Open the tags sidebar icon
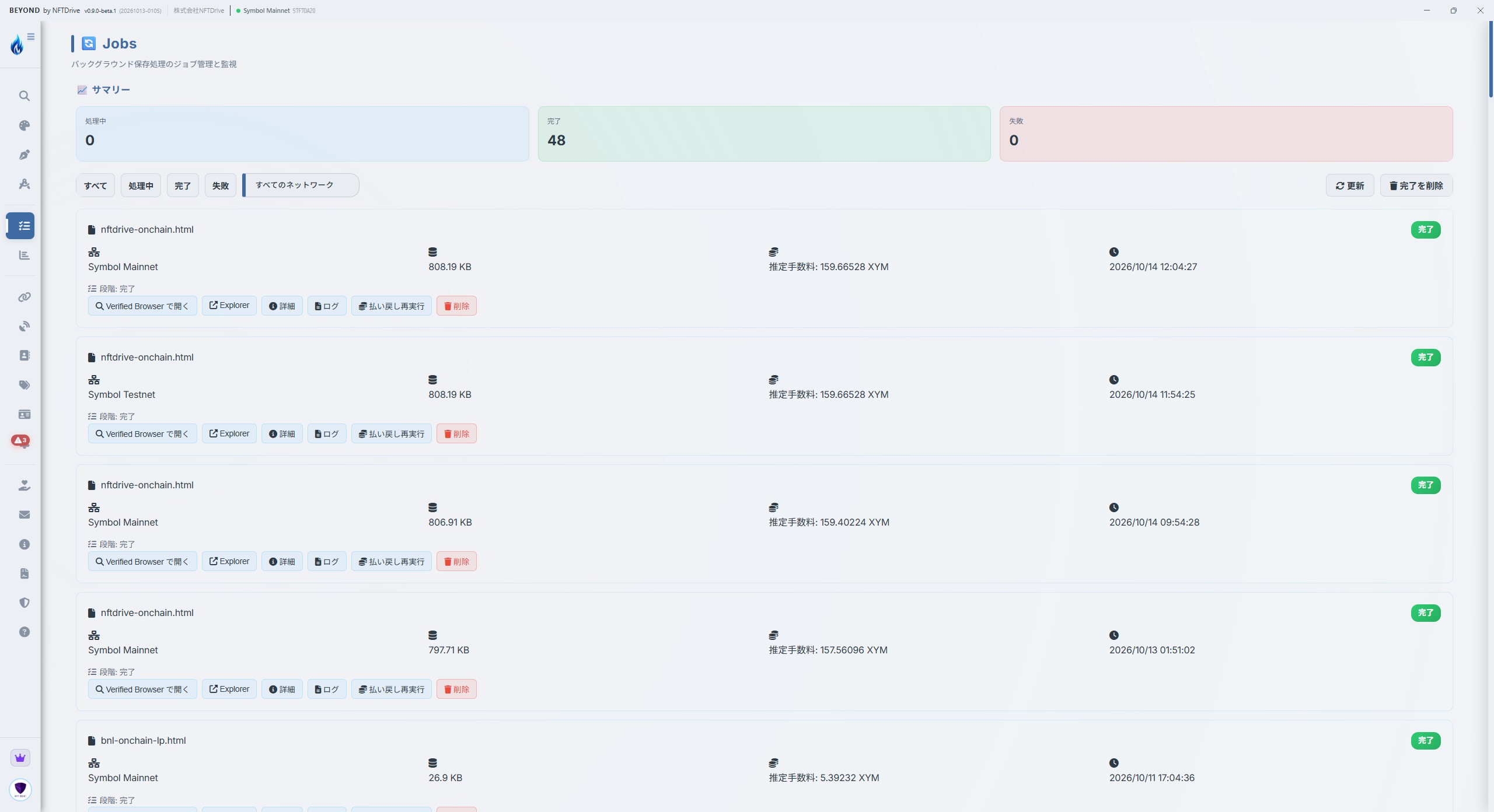Screen dimensions: 1494x812 pos(24,385)
